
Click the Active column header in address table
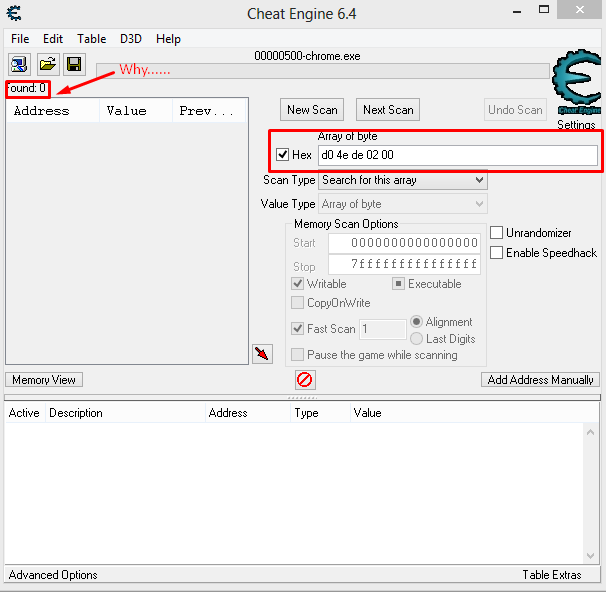pyautogui.click(x=25, y=413)
